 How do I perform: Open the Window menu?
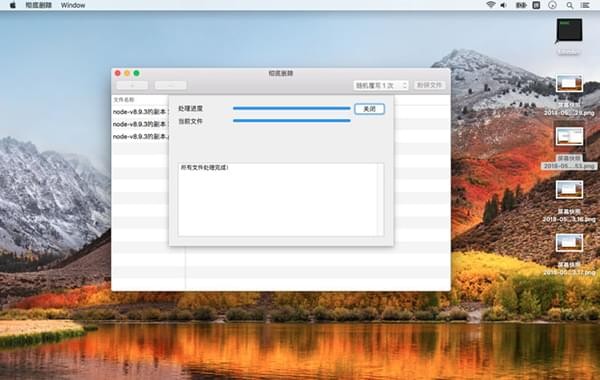pyautogui.click(x=73, y=5)
